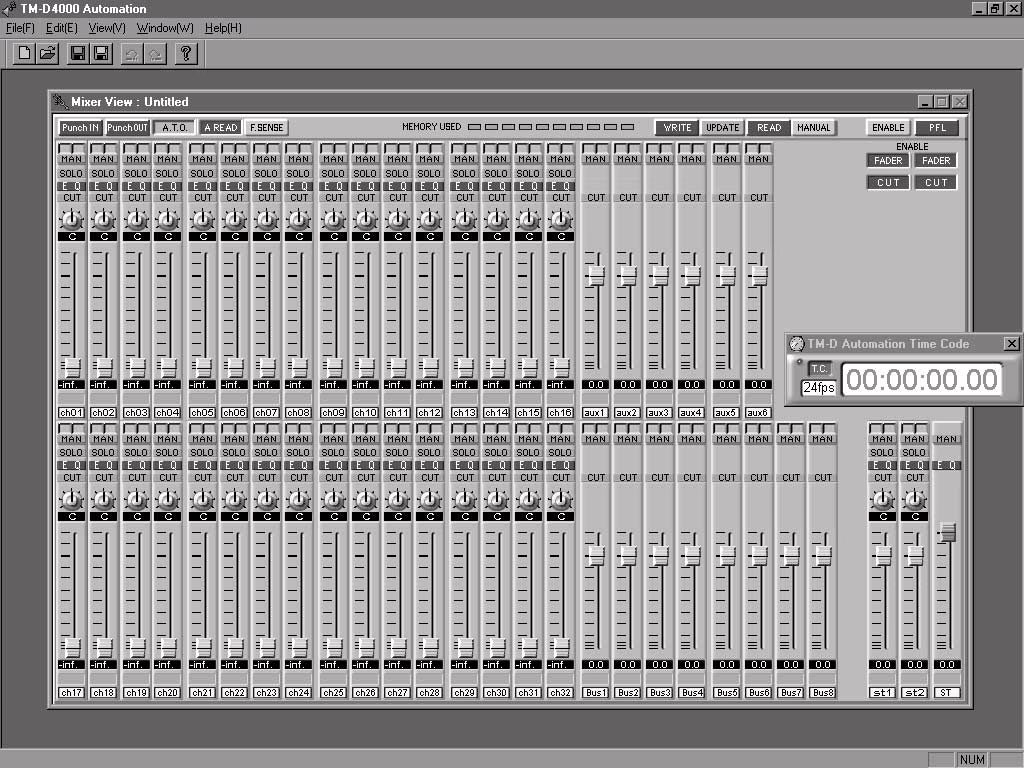Toggle MAN on channel ch09

333,159
